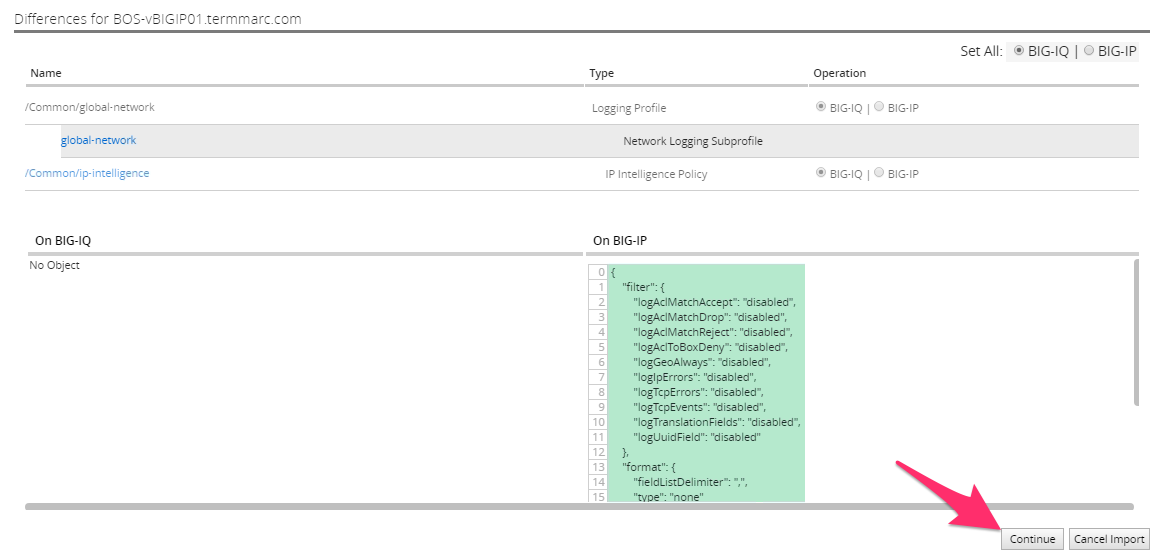The width and height of the screenshot is (1163, 557).
Task: Click the Logging Profile type cell
Action: click(629, 108)
